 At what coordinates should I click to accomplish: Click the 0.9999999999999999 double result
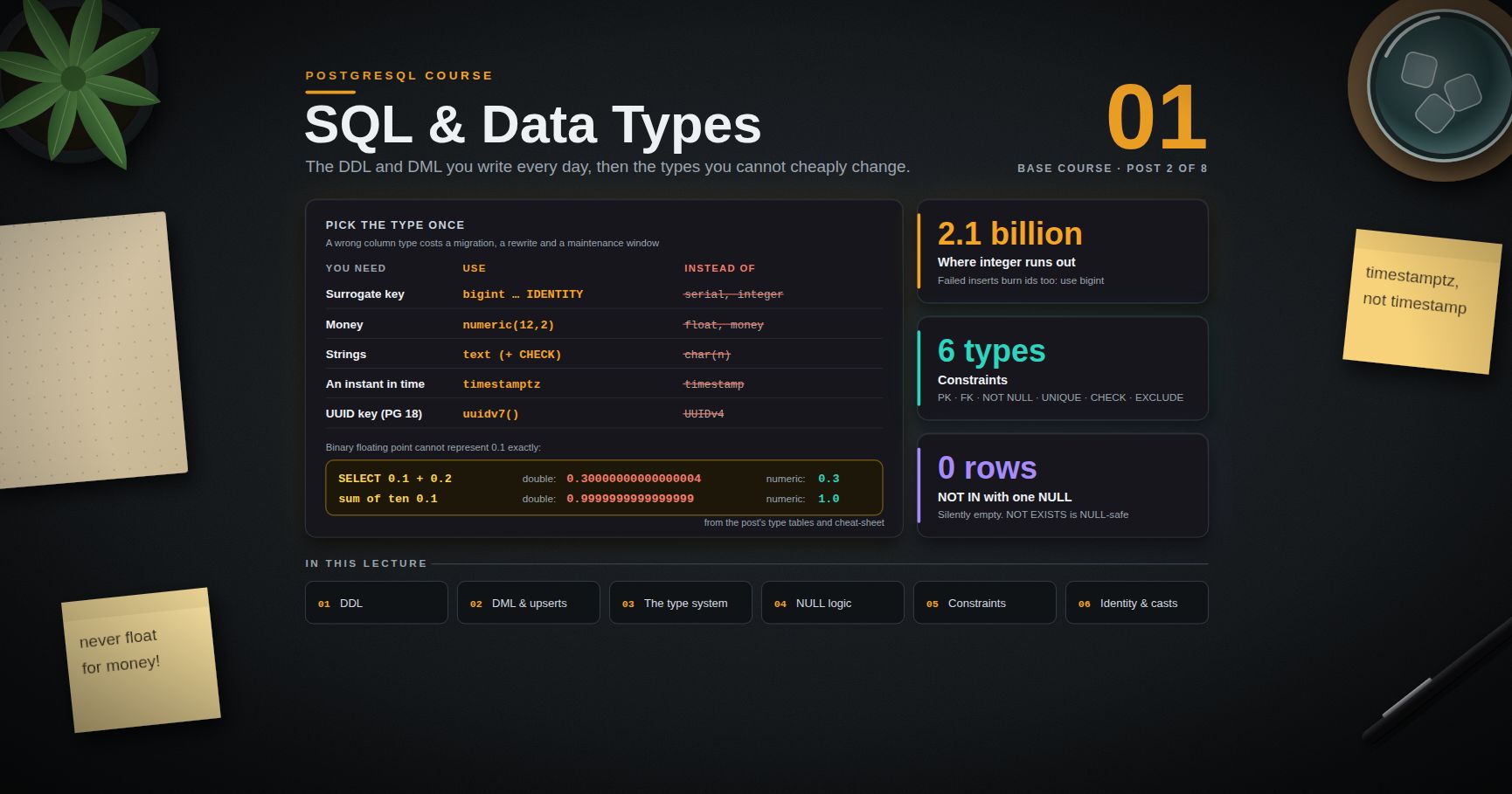[x=630, y=499]
